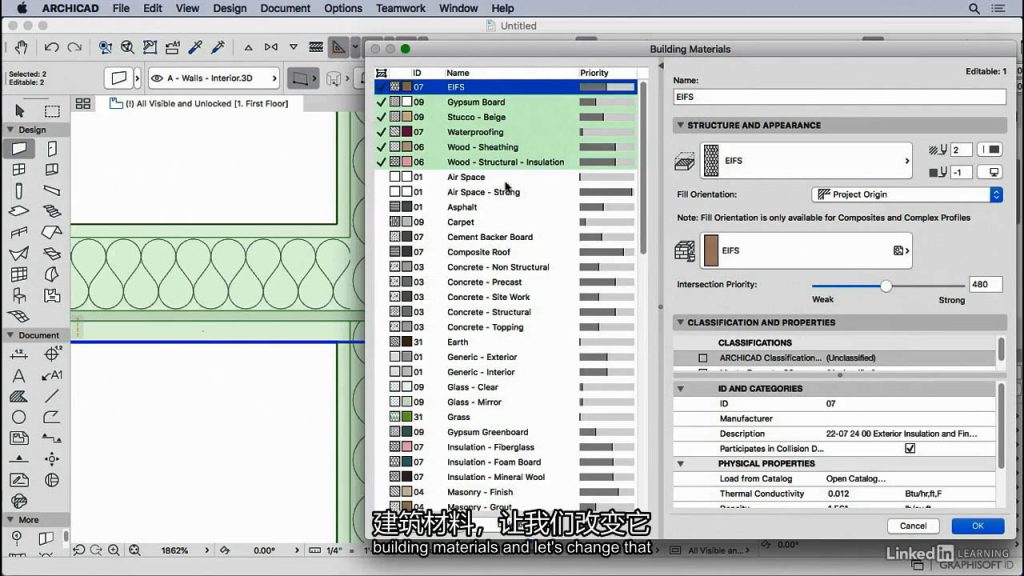Click the Intersection Priority slider handle

886,285
